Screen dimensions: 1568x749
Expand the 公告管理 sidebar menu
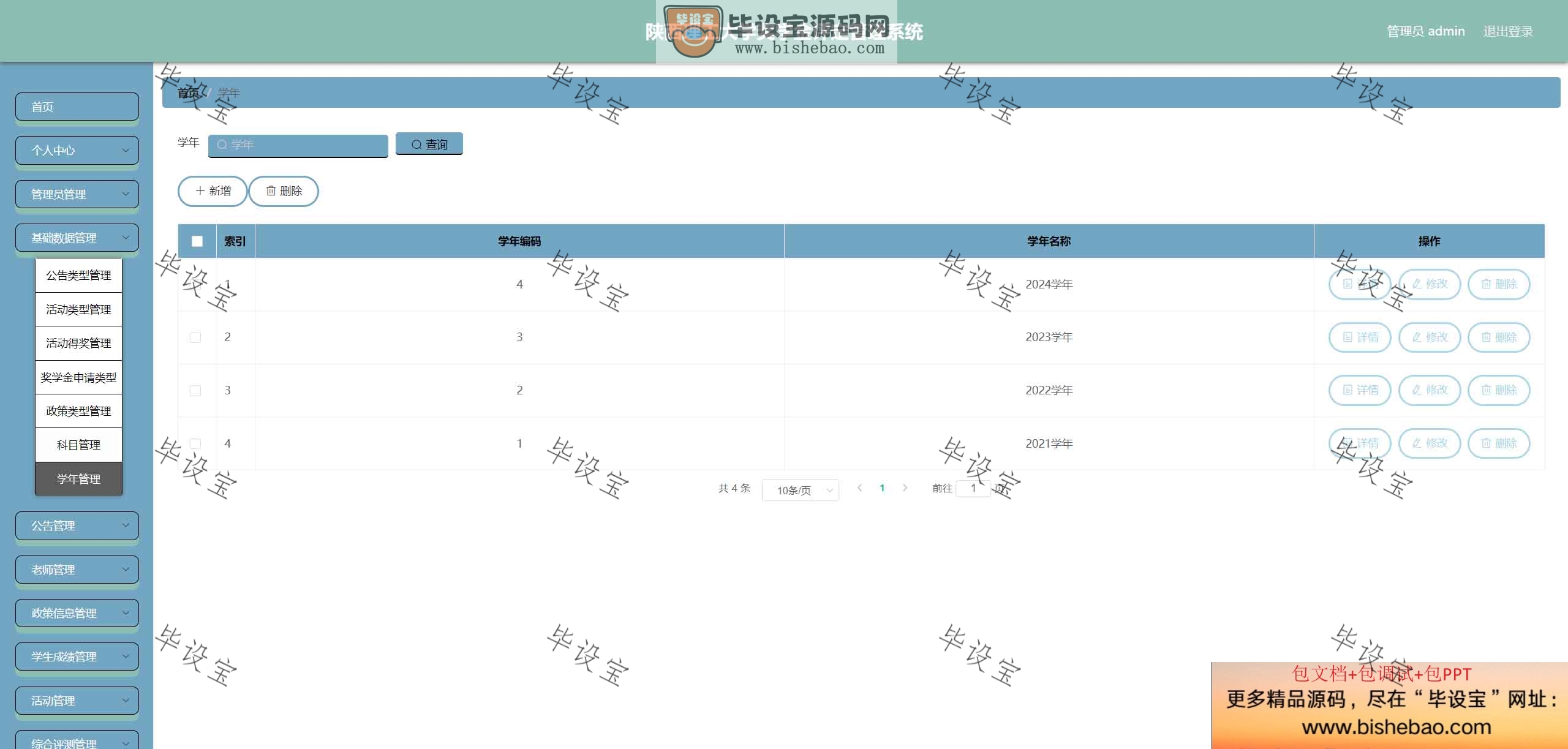pyautogui.click(x=77, y=526)
